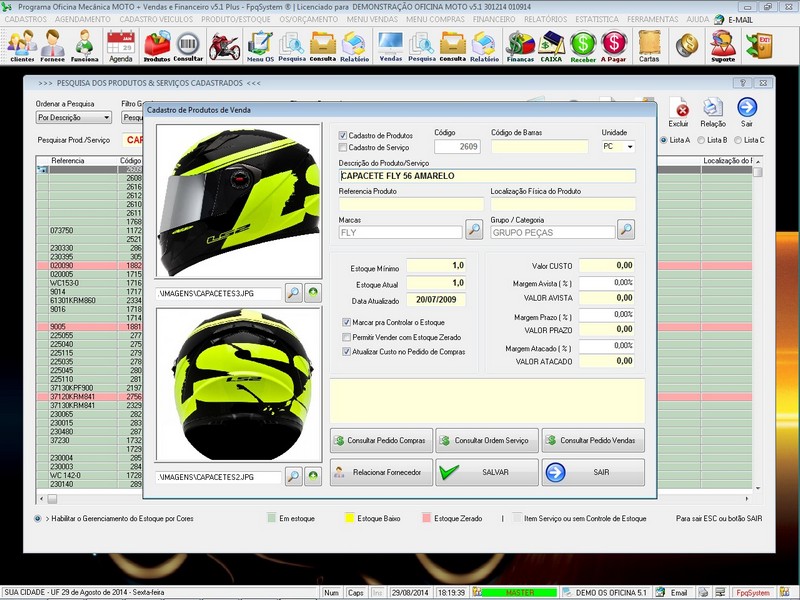Click the search icon beside Grupo / Categoria
The width and height of the screenshot is (800, 600).
tap(625, 231)
